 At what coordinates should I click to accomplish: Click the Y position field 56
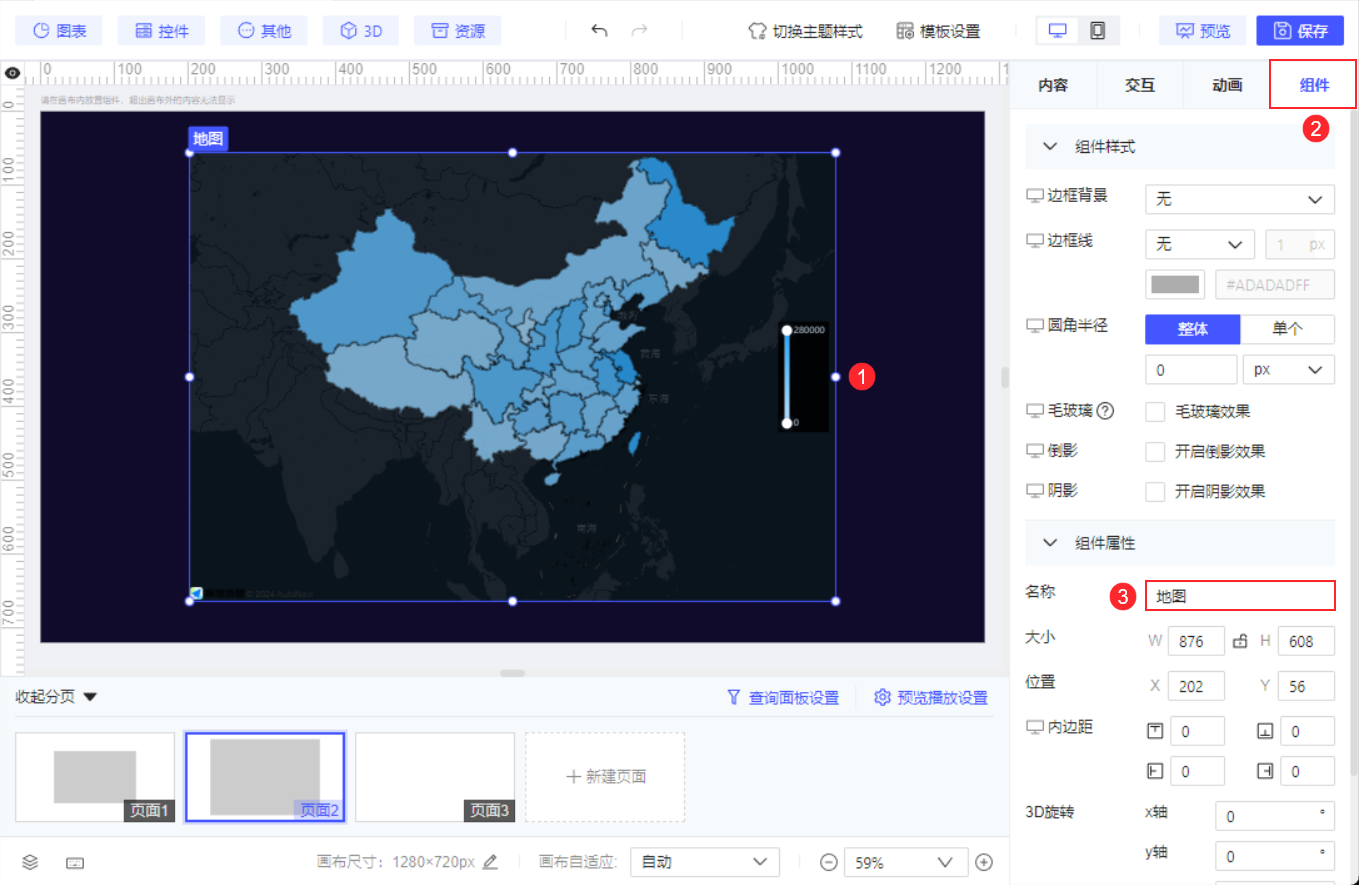click(x=1306, y=686)
